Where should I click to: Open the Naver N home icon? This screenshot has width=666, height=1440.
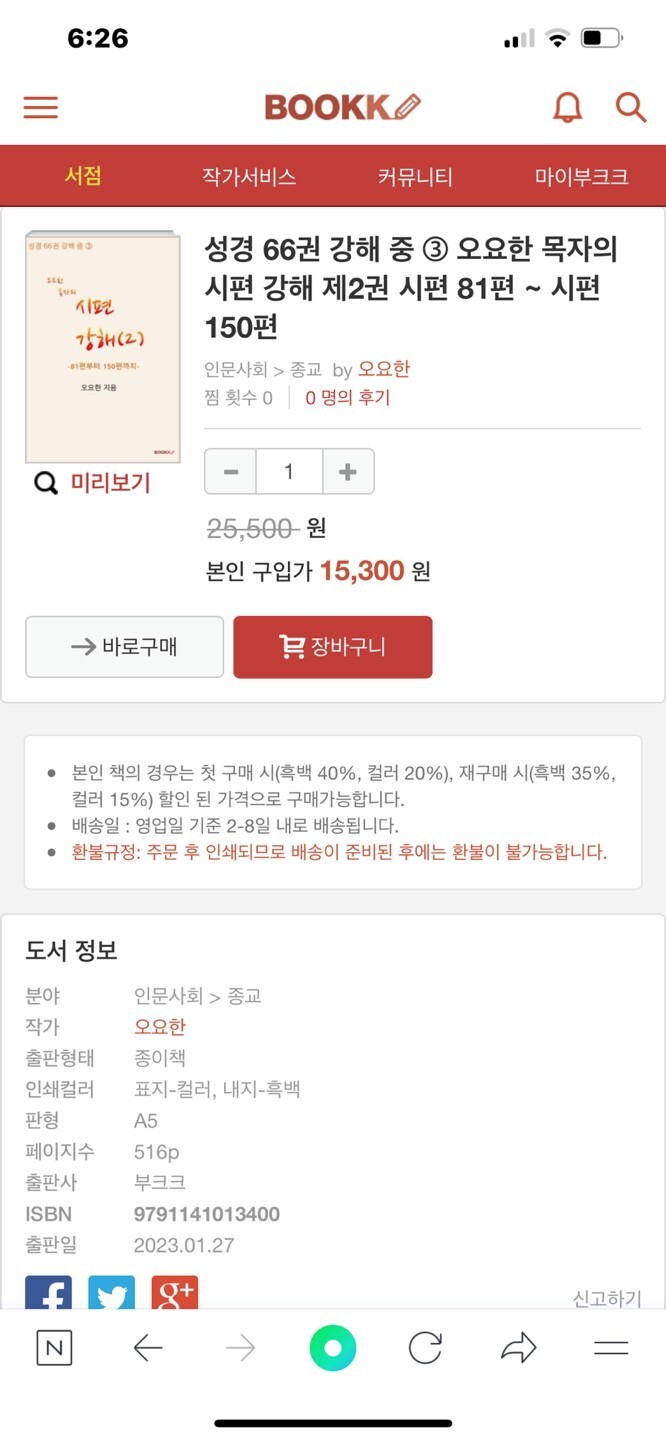coord(54,1348)
